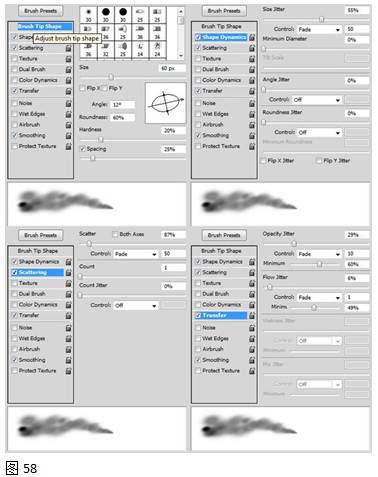Click the Opacity Jitter slider handle
This screenshot has width=378, height=477.
(x=294, y=244)
